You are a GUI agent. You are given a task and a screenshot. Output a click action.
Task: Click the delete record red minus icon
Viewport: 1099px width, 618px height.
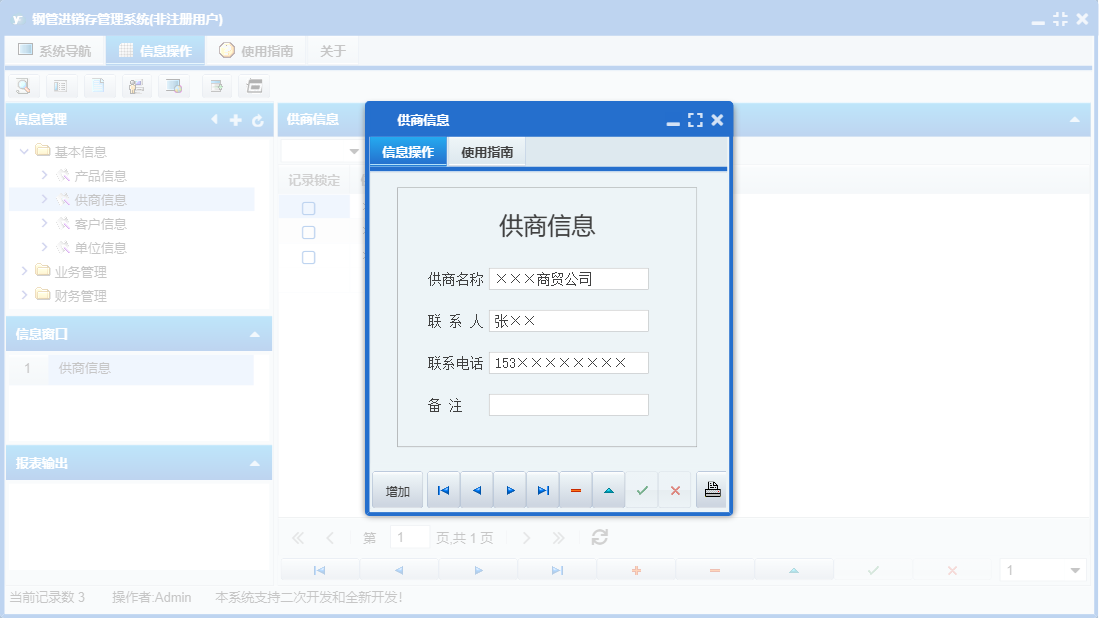pos(576,489)
